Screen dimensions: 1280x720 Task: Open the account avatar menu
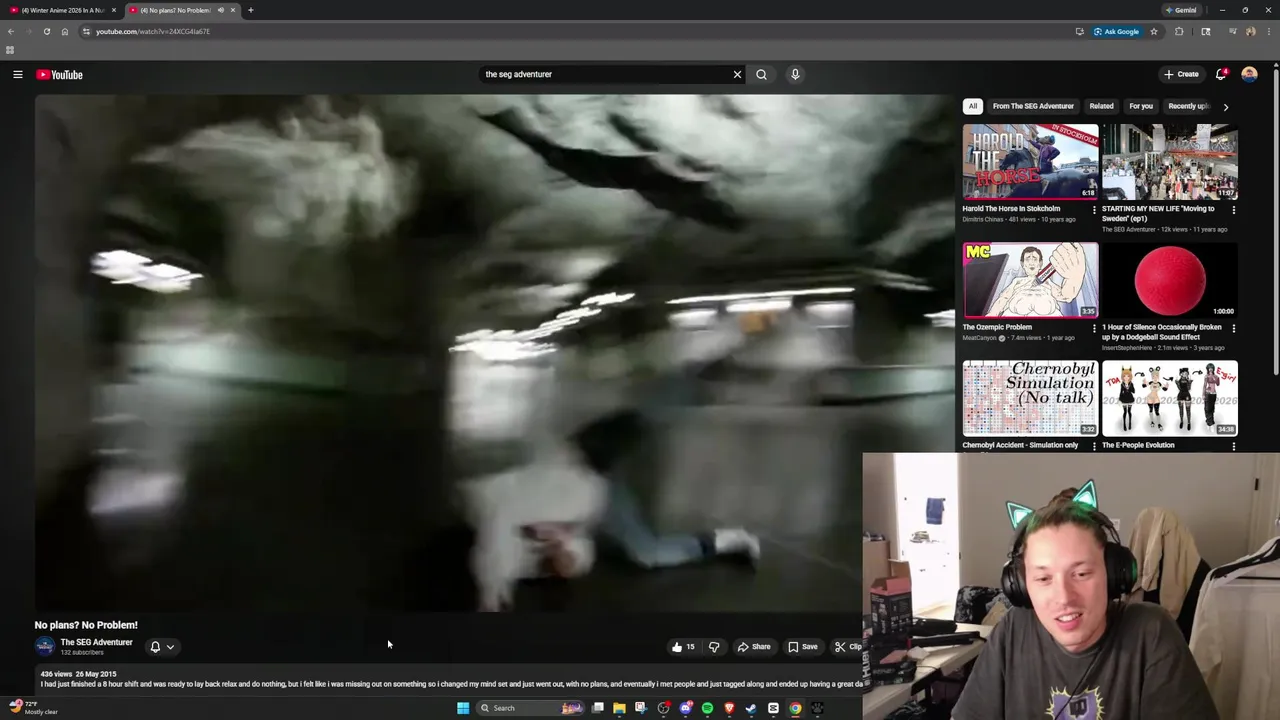[1249, 74]
